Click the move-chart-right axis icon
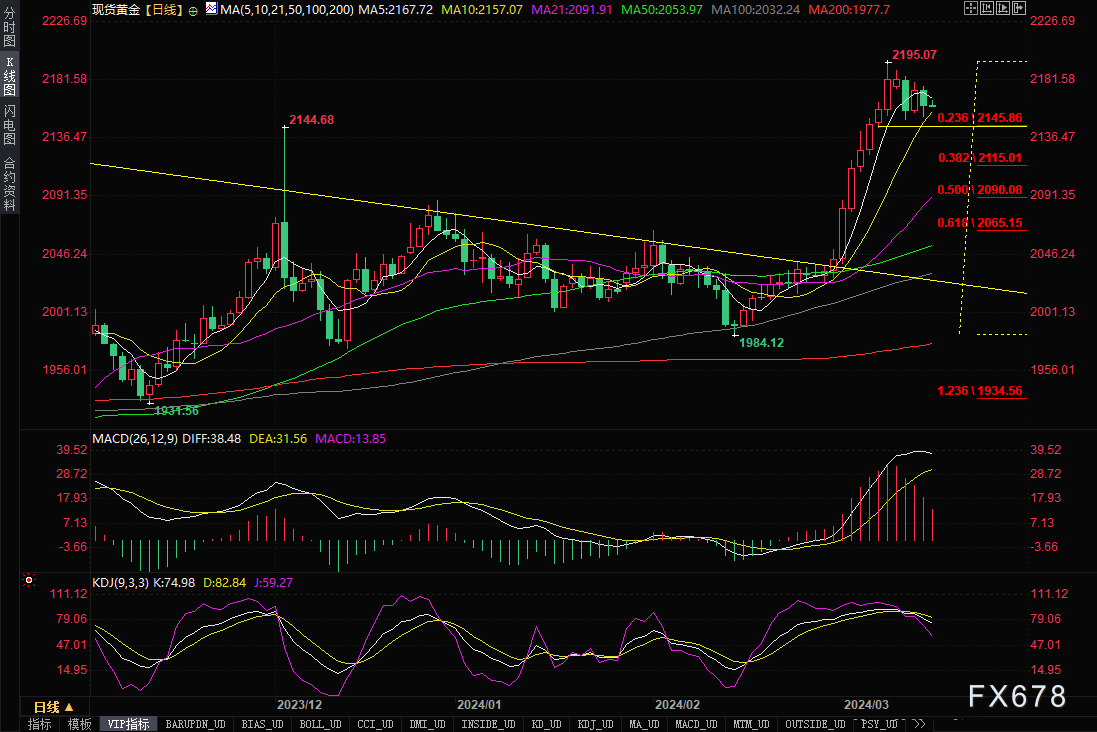Viewport: 1097px width, 732px height. (1003, 8)
